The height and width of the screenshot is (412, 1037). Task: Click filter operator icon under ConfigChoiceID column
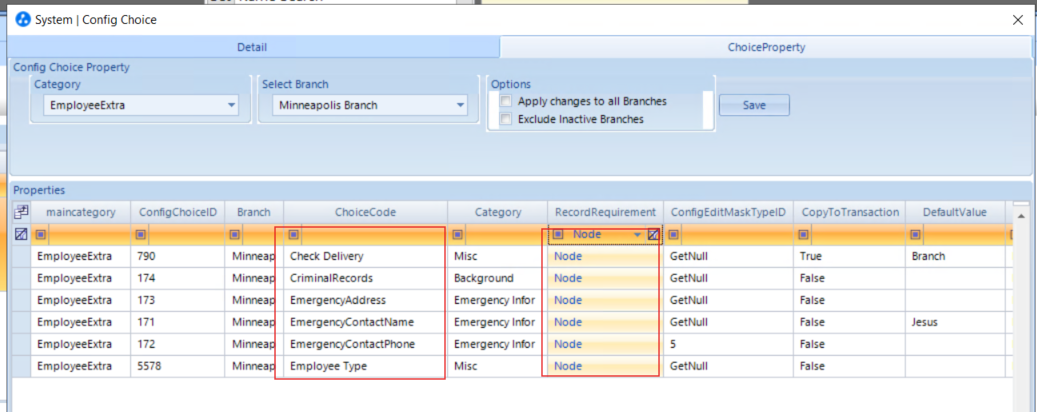click(140, 234)
